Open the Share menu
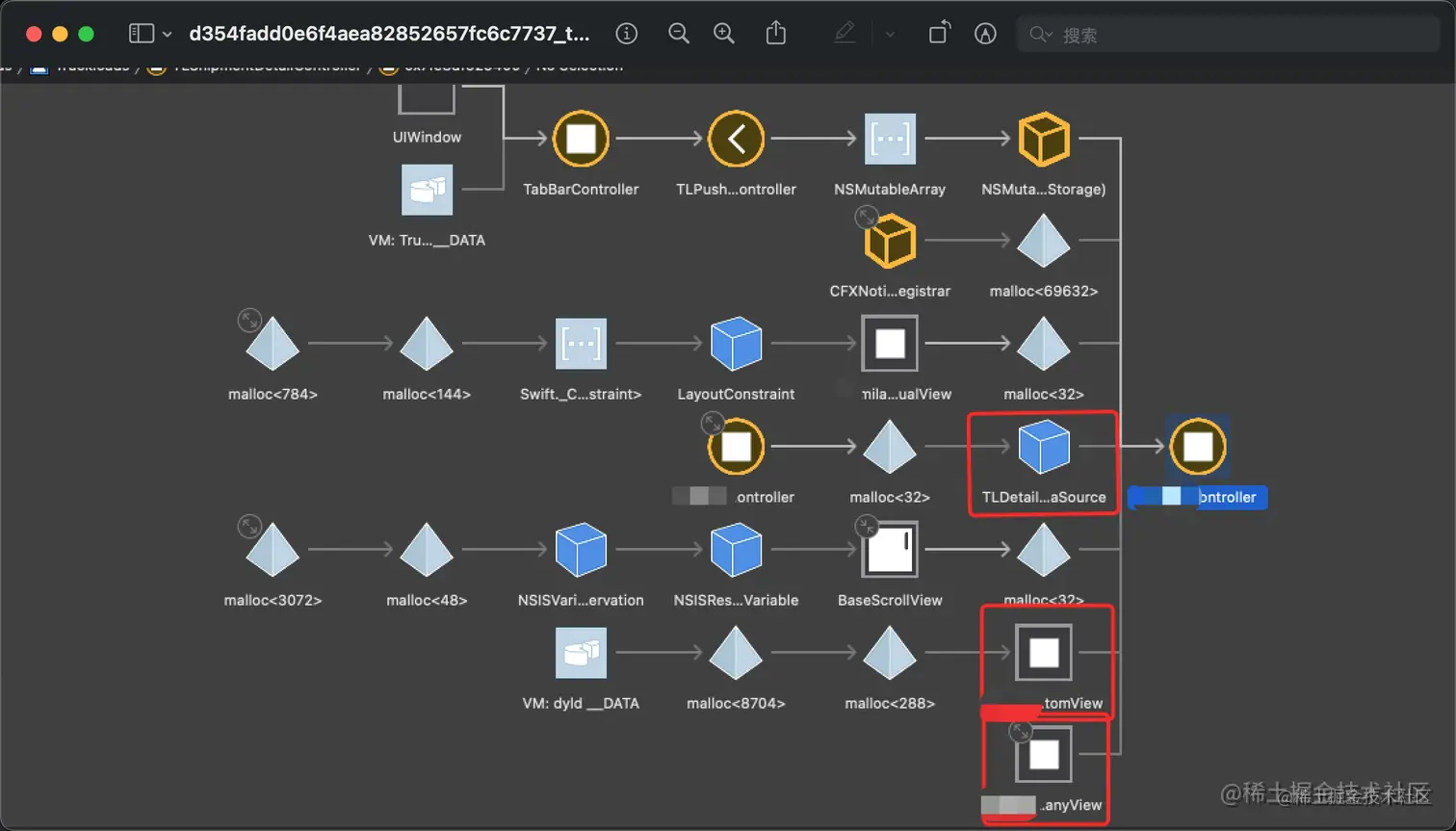 [776, 34]
